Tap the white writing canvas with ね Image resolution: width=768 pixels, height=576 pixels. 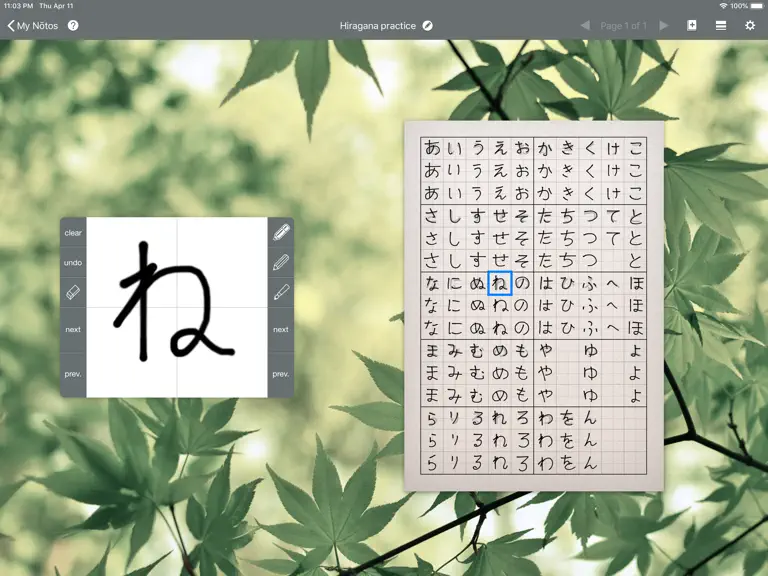click(177, 307)
